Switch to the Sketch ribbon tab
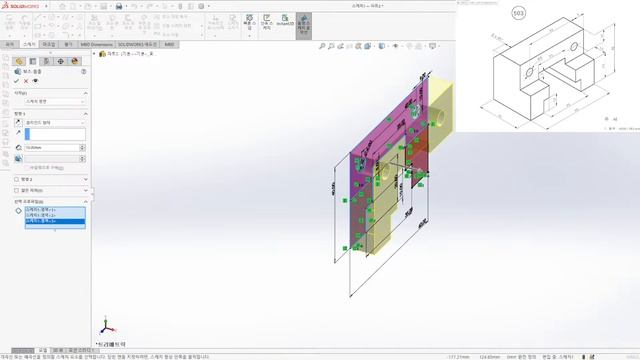This screenshot has width=640, height=360. coord(29,44)
